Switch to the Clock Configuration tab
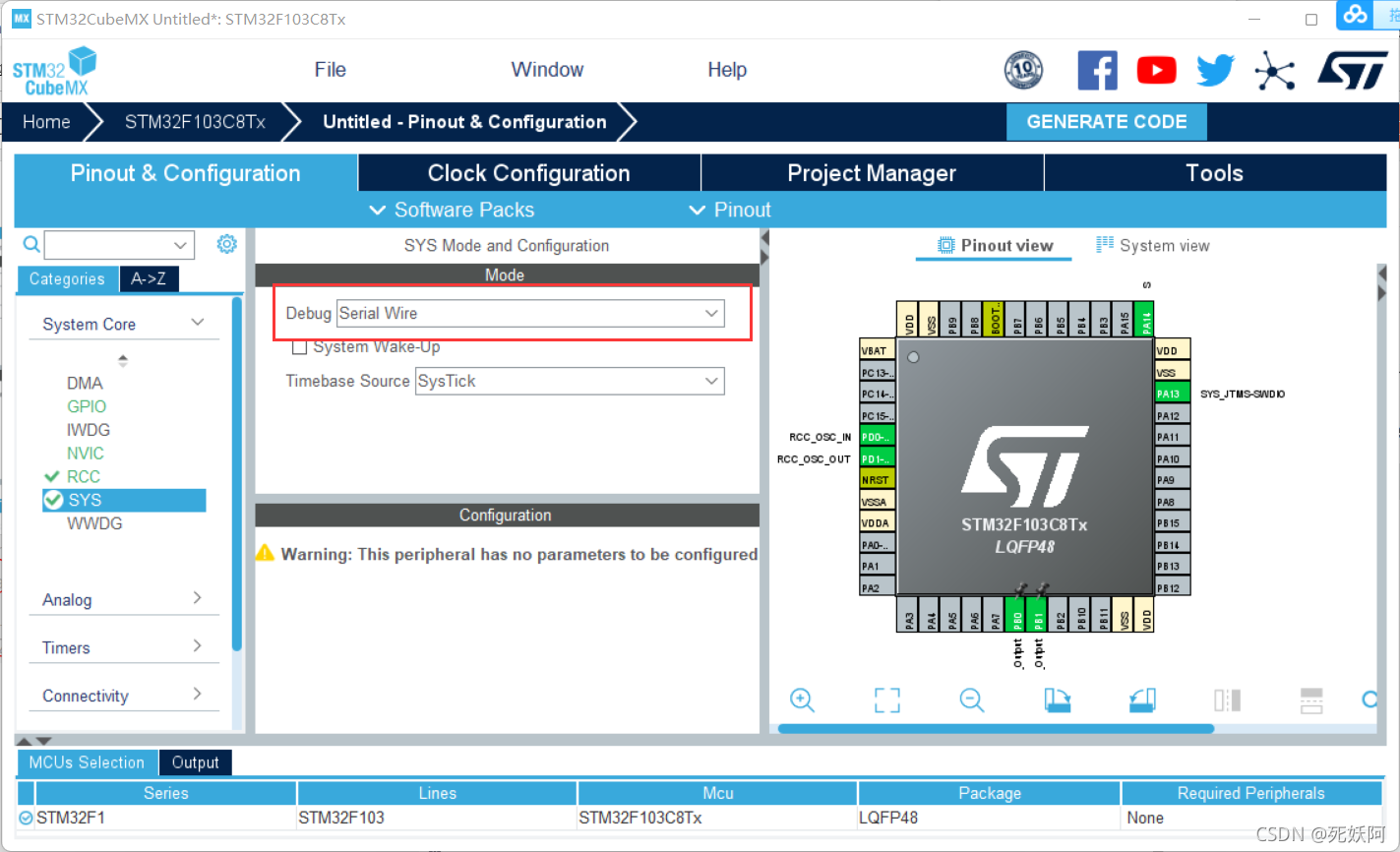1400x852 pixels. [x=529, y=173]
